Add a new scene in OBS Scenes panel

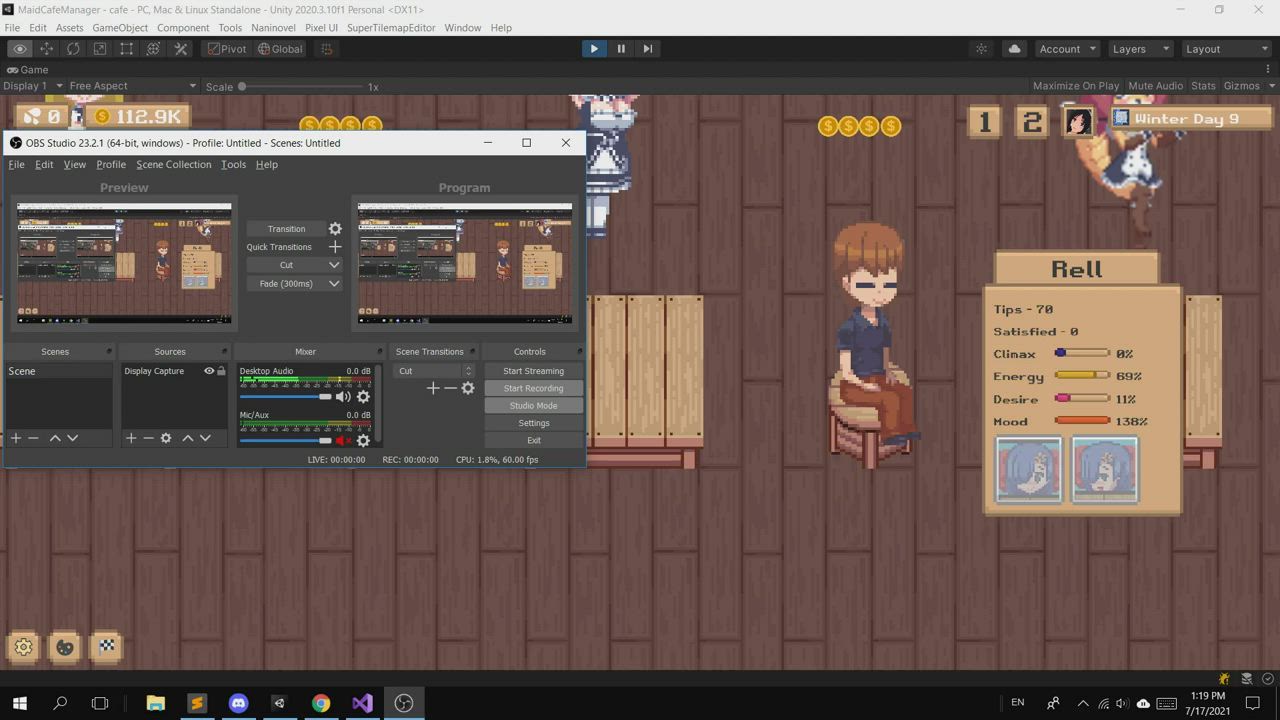point(16,438)
